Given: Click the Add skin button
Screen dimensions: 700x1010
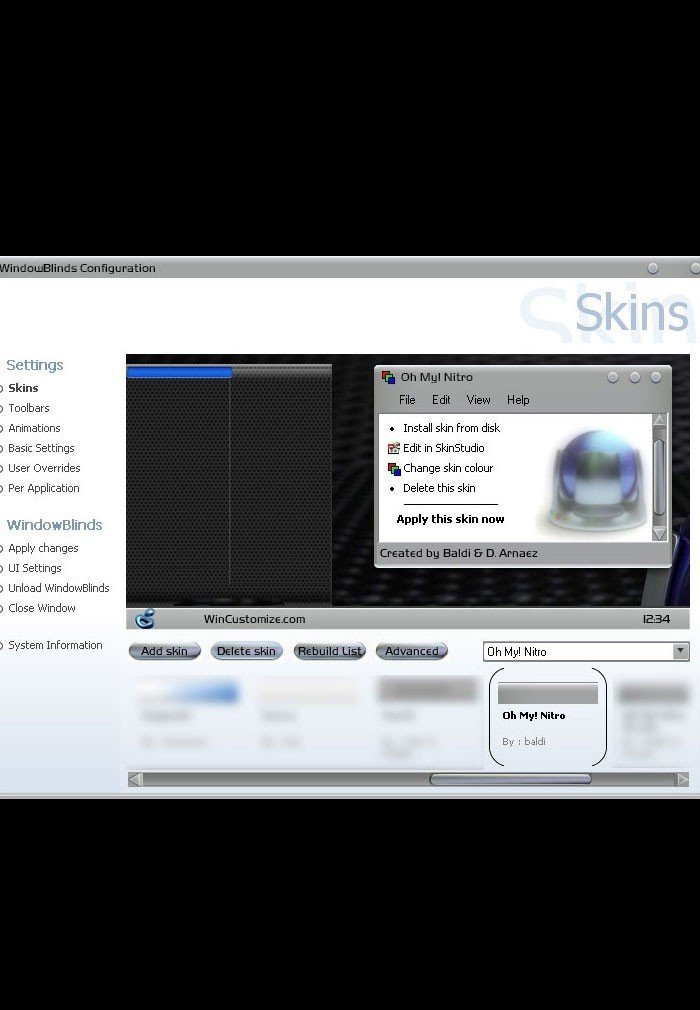Looking at the screenshot, I should (164, 651).
